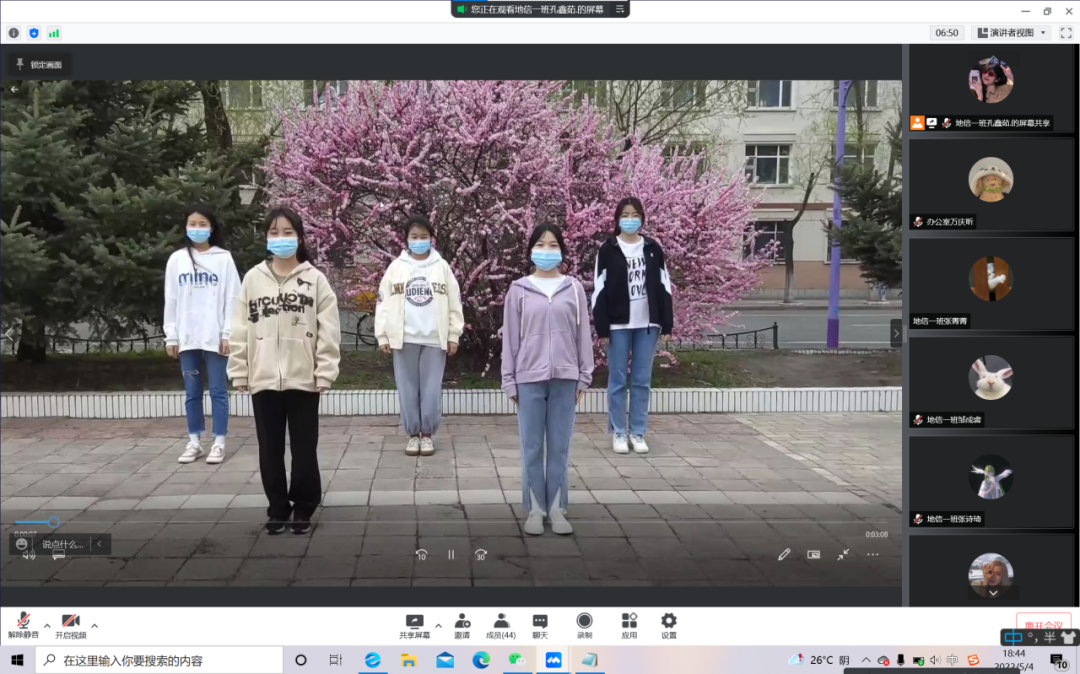Expand the audio options arrow beside 解除静音

[47, 626]
